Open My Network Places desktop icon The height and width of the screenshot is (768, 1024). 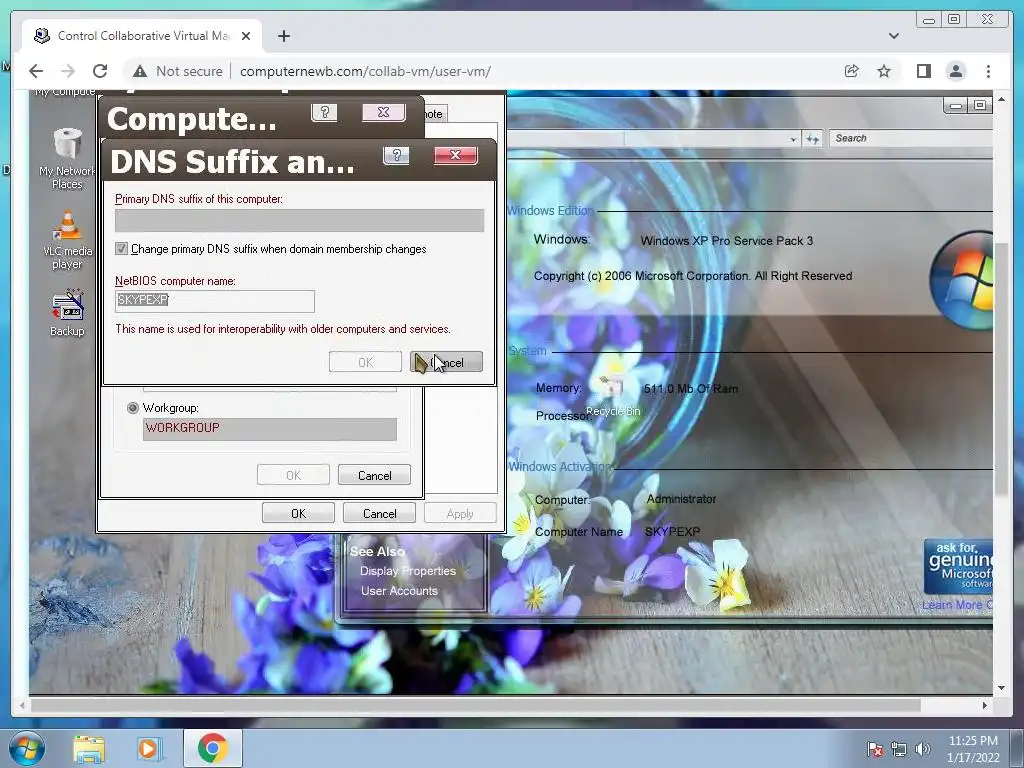pyautogui.click(x=67, y=159)
